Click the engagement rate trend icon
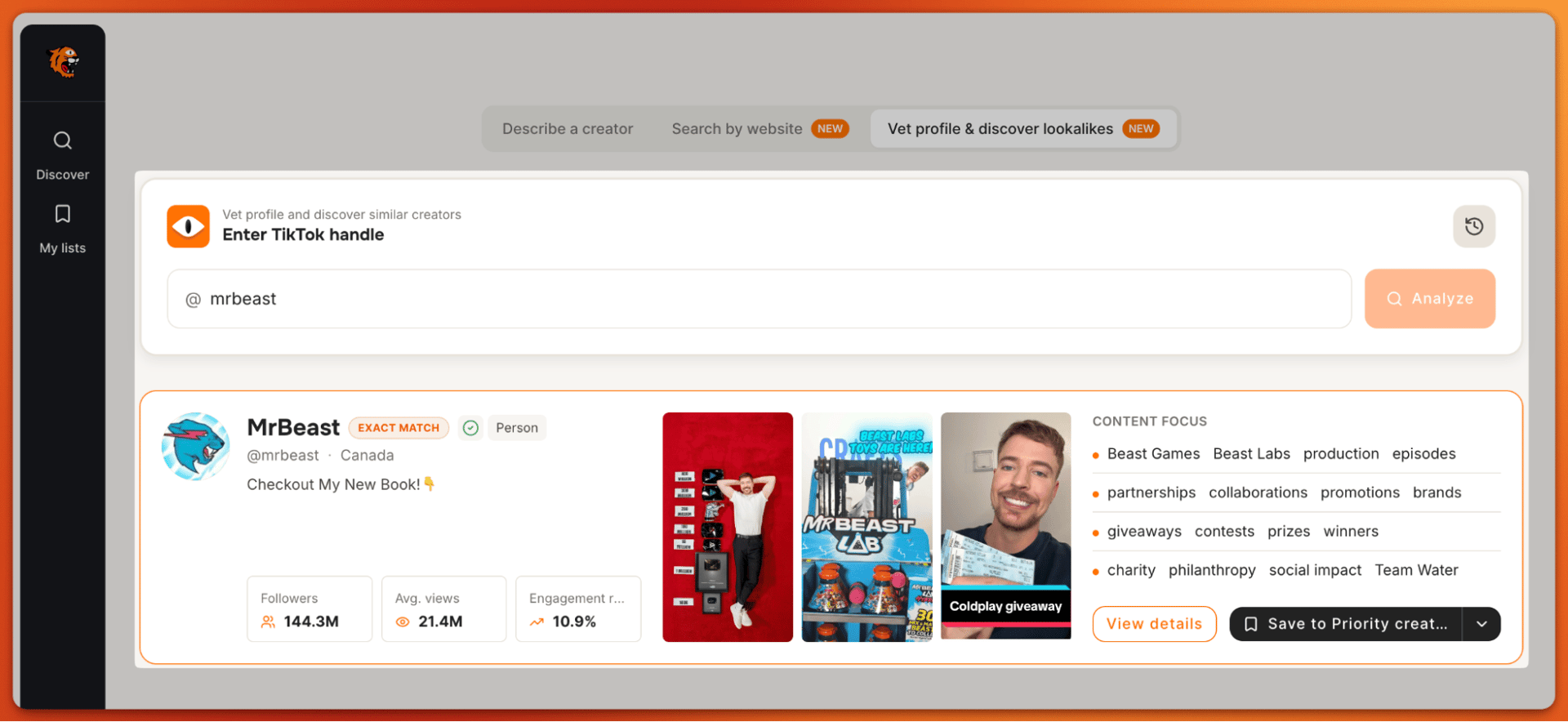This screenshot has height=722, width=1568. [x=537, y=622]
